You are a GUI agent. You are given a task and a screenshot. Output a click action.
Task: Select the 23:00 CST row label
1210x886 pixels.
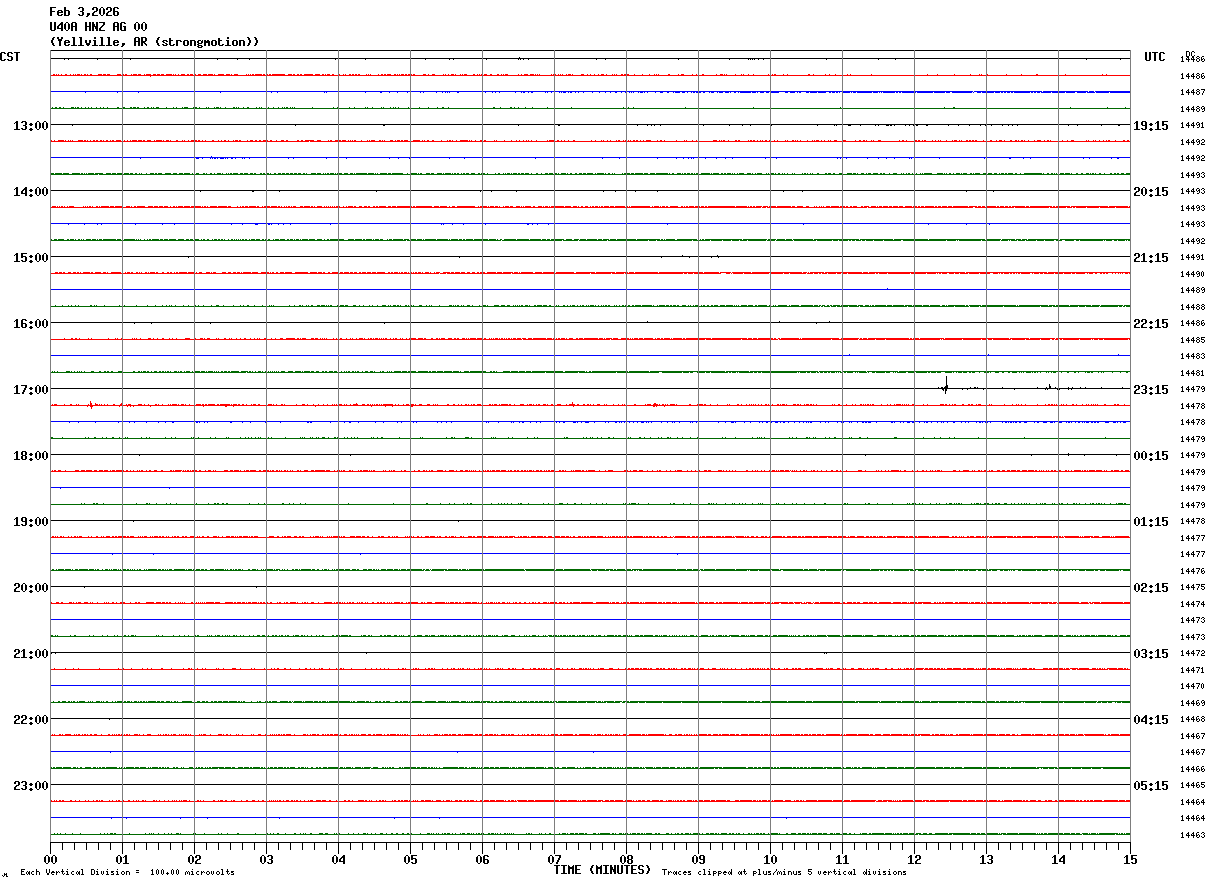30,786
